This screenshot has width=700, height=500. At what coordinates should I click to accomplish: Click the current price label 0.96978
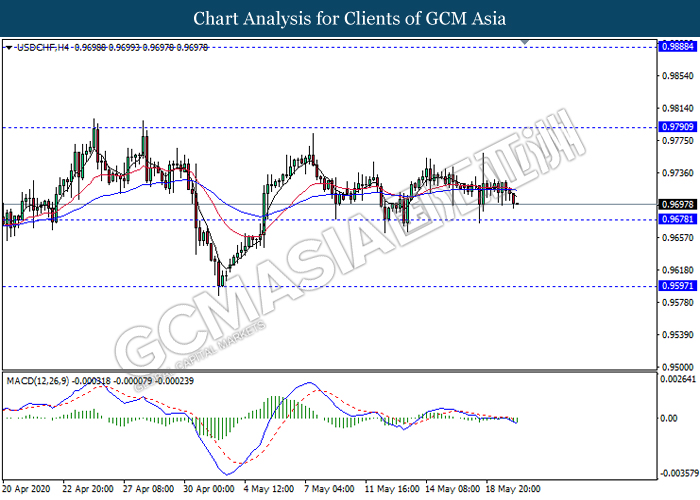coord(678,204)
